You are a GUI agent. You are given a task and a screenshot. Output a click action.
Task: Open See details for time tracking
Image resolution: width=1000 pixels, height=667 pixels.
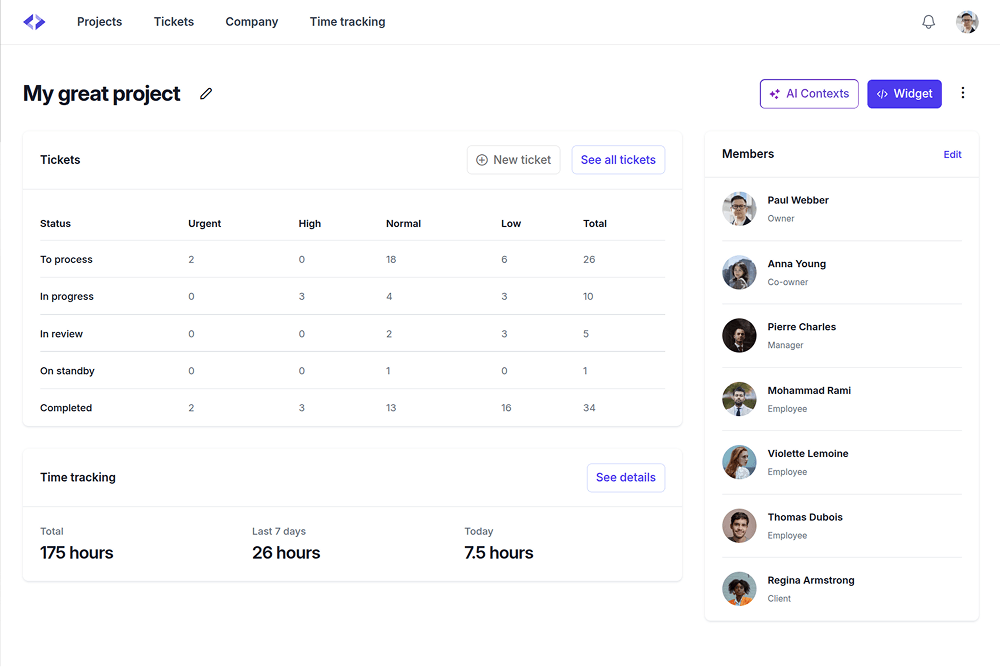(625, 478)
